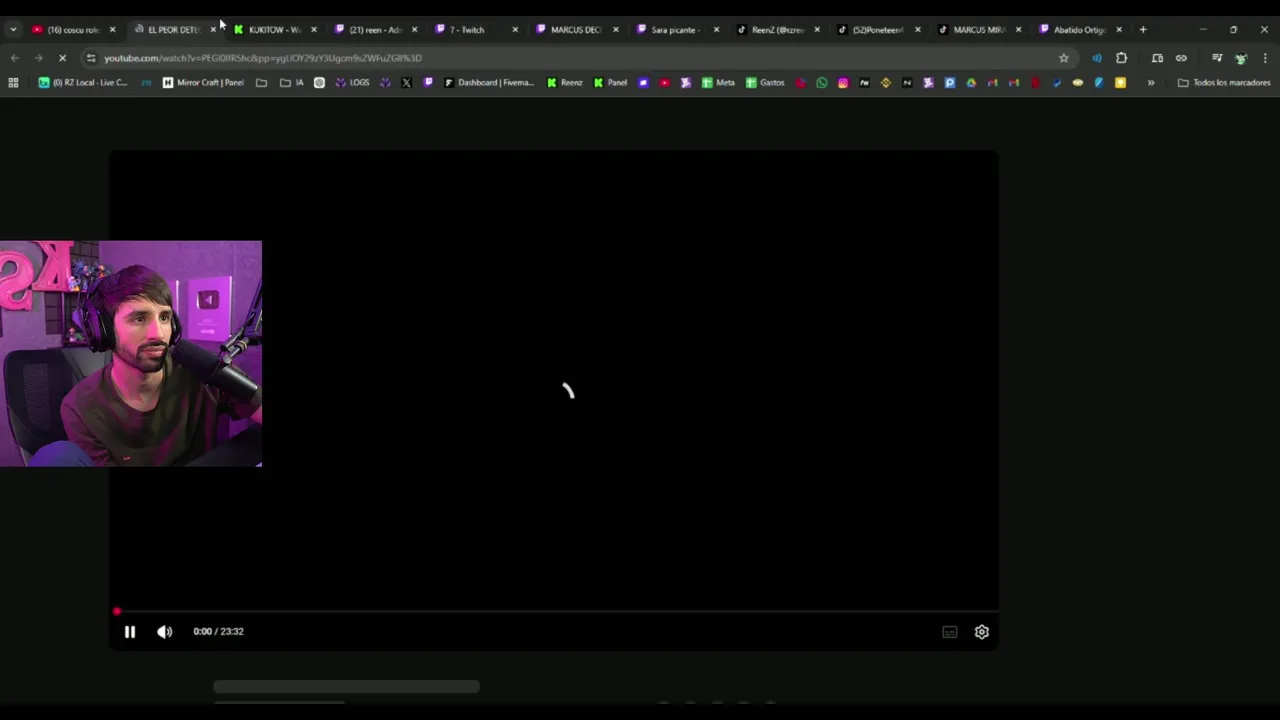Open a new browser tab

click(1143, 30)
